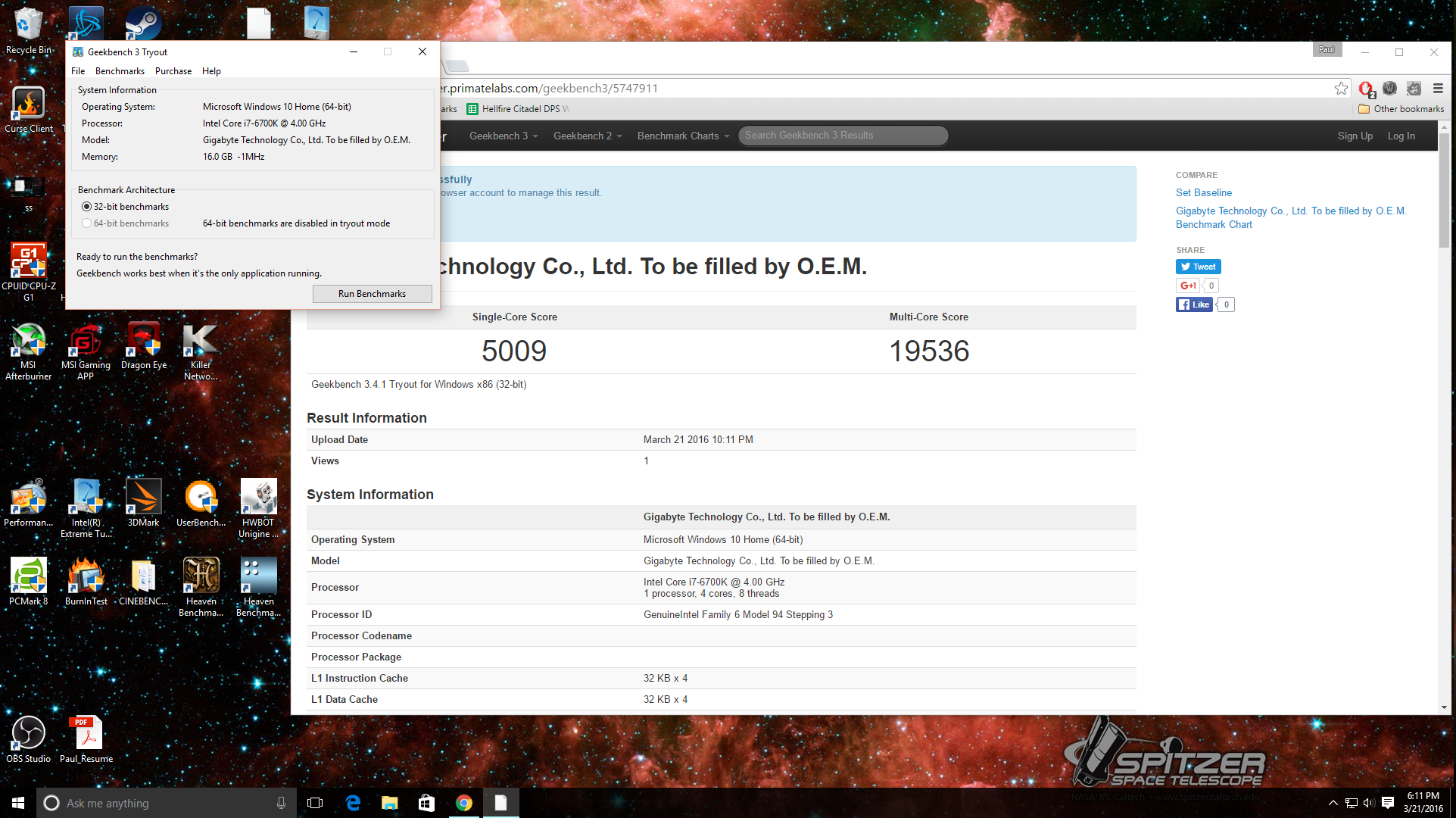Click the Tweet share button
Image resolution: width=1456 pixels, height=818 pixels.
coord(1198,267)
